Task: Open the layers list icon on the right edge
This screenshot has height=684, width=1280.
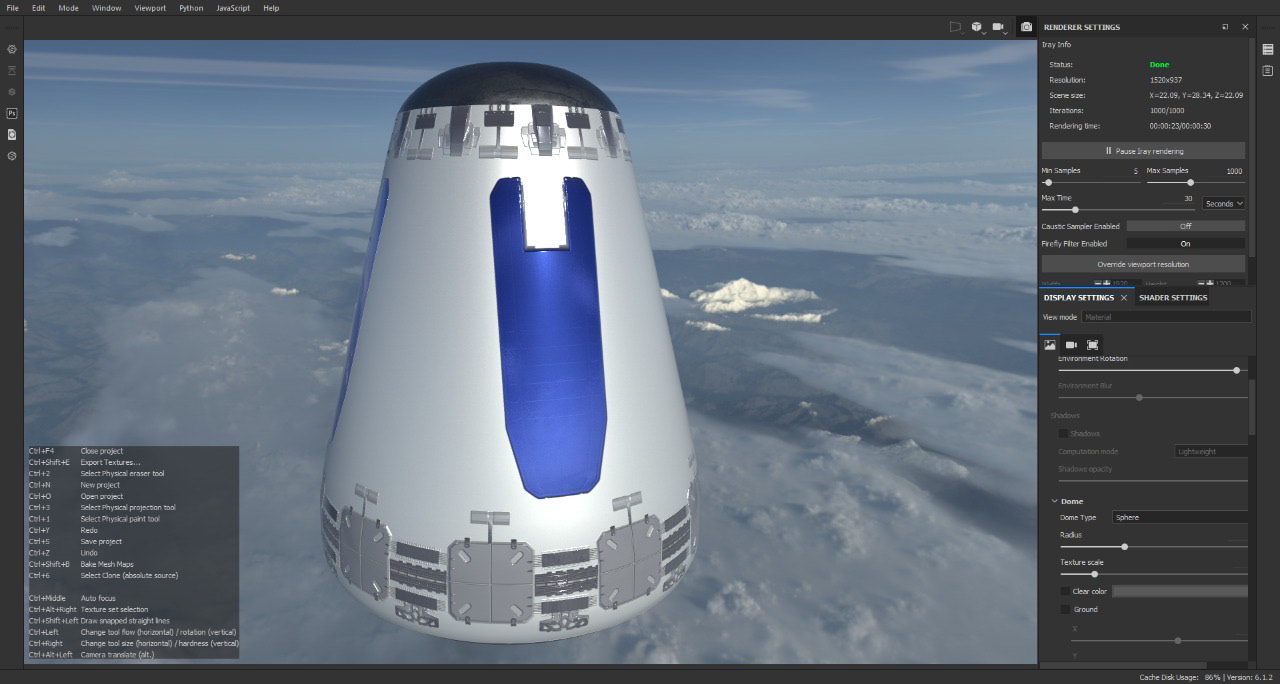Action: coord(1268,48)
